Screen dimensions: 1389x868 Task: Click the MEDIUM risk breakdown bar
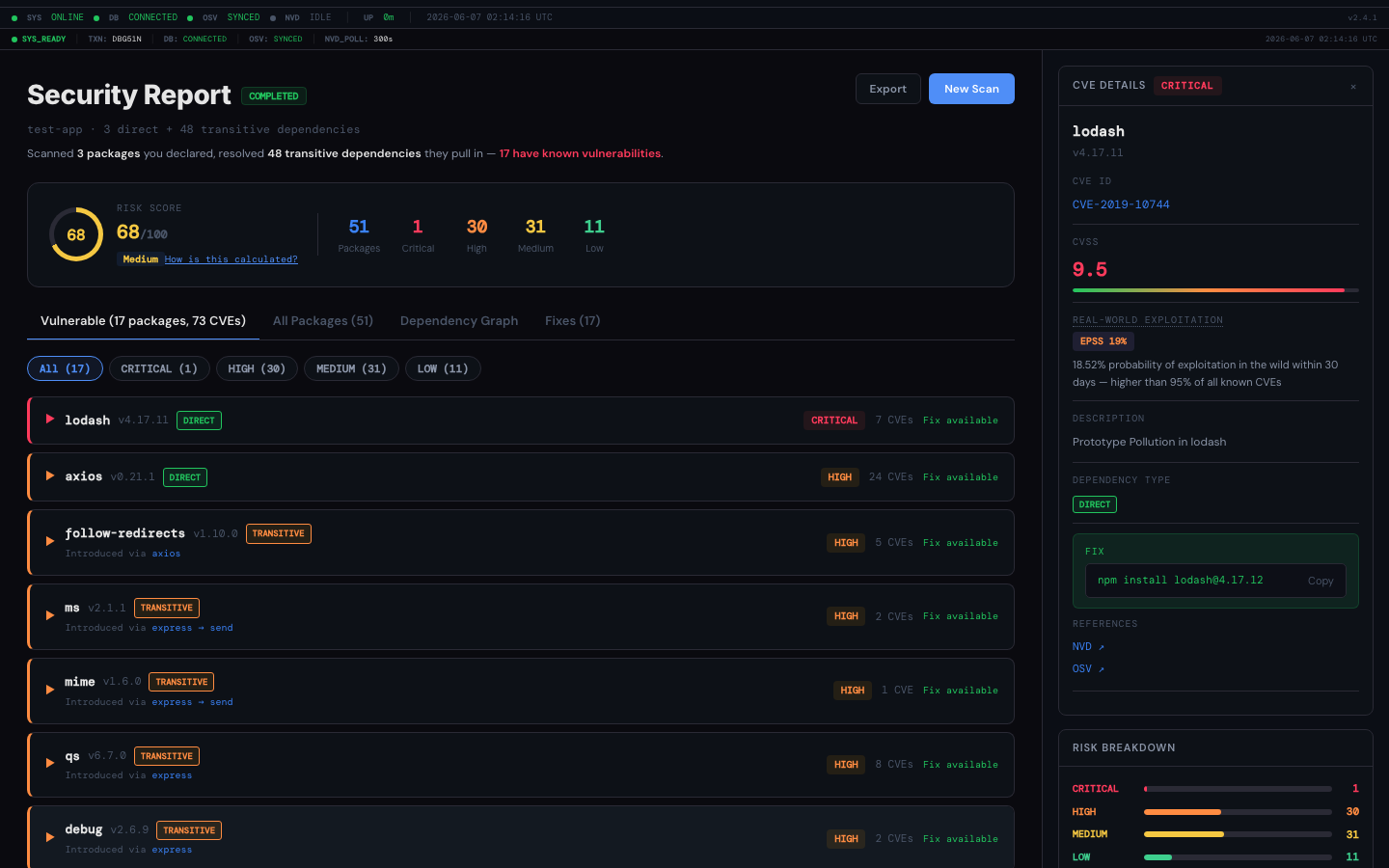click(1238, 834)
